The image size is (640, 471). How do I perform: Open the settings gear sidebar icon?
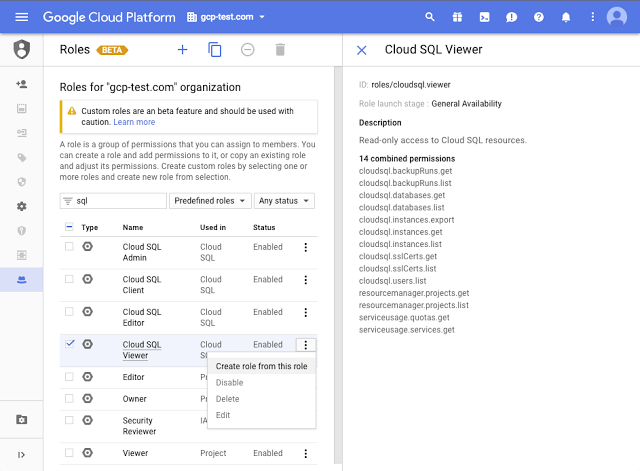[x=22, y=206]
